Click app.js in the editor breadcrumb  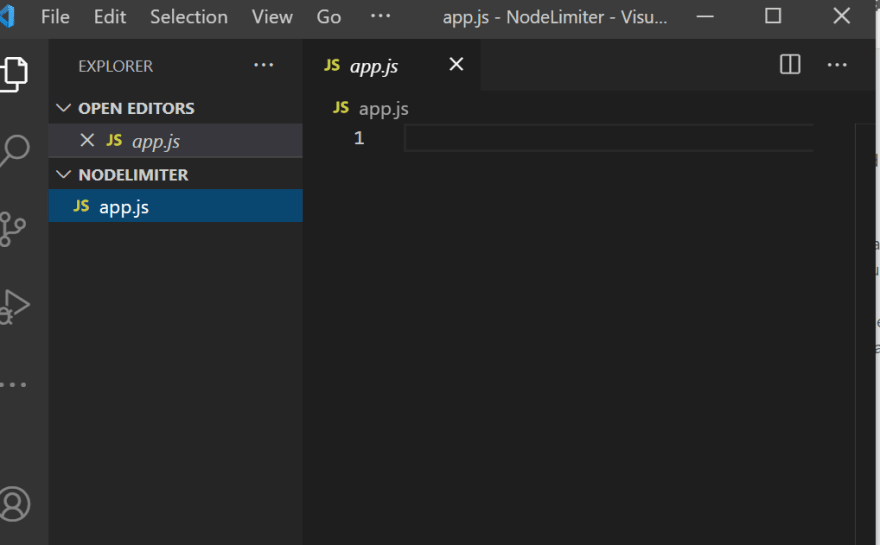[383, 108]
